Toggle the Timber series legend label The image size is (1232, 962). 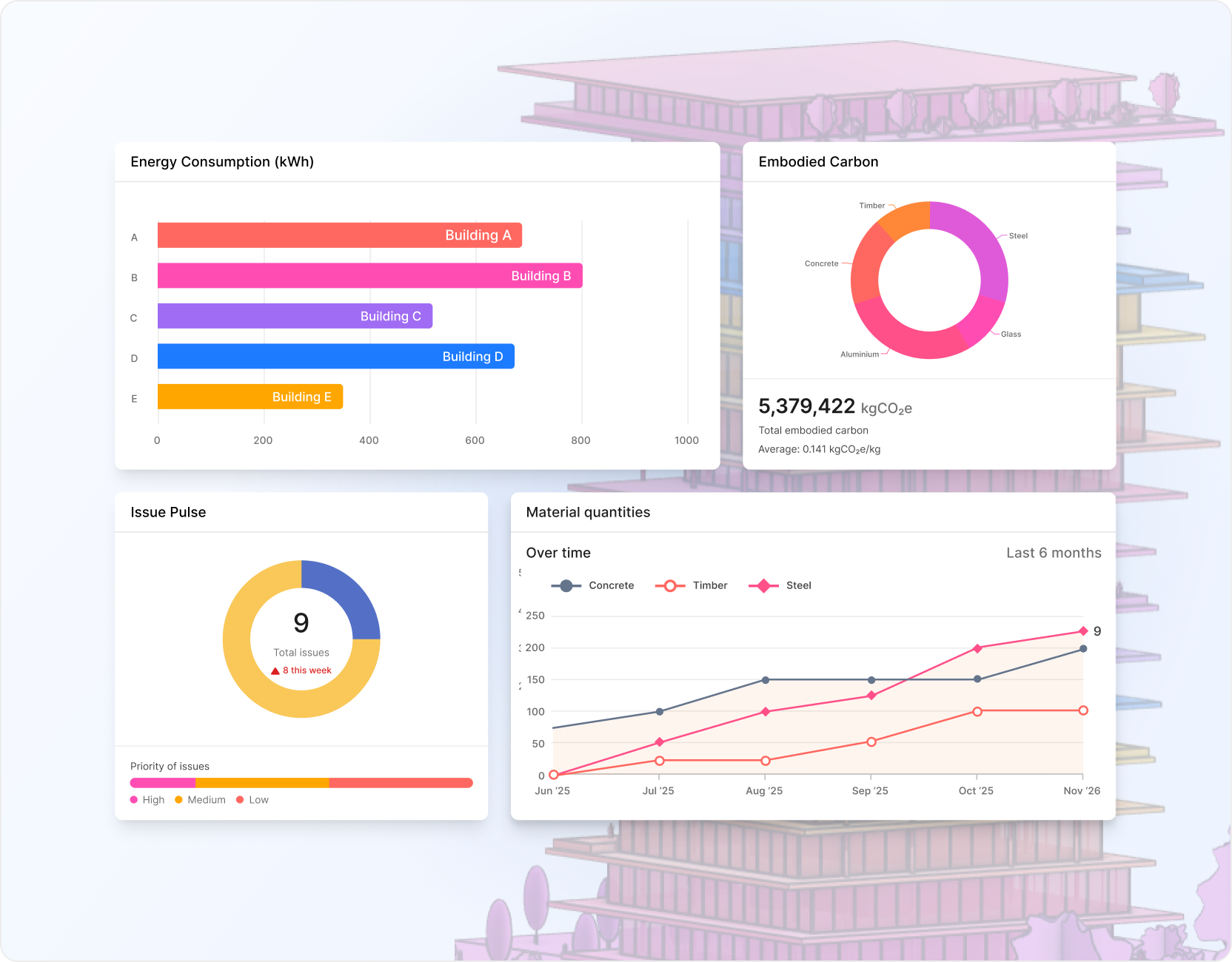(709, 585)
